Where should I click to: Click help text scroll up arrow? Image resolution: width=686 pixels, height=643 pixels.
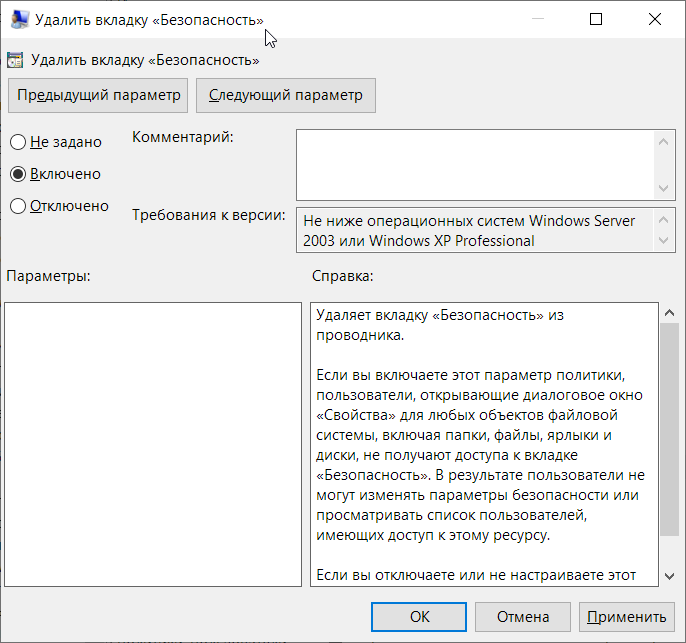point(669,312)
